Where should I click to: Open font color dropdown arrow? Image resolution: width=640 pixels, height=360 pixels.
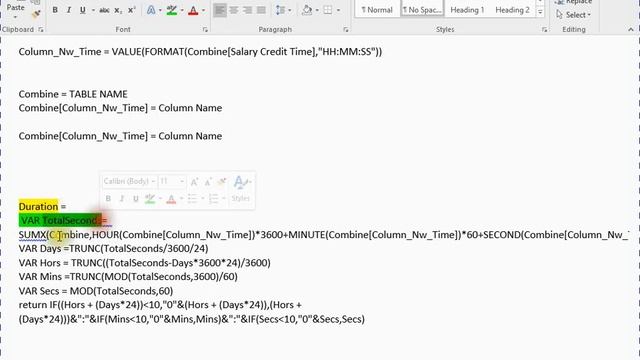(x=203, y=10)
